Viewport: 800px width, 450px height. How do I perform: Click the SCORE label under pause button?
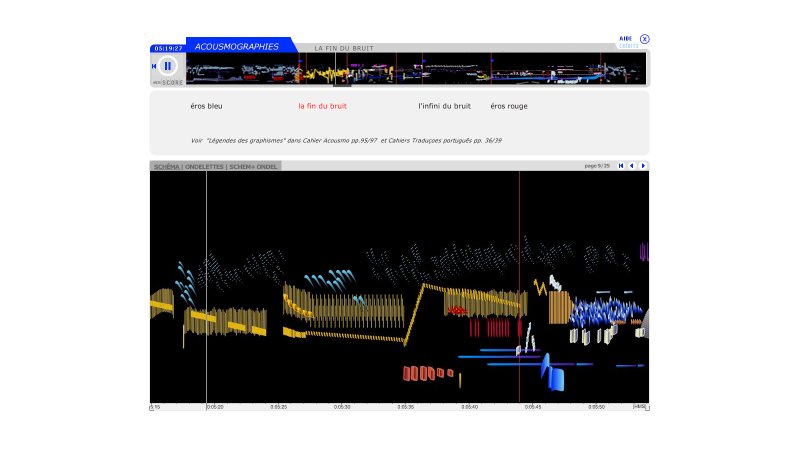click(172, 83)
